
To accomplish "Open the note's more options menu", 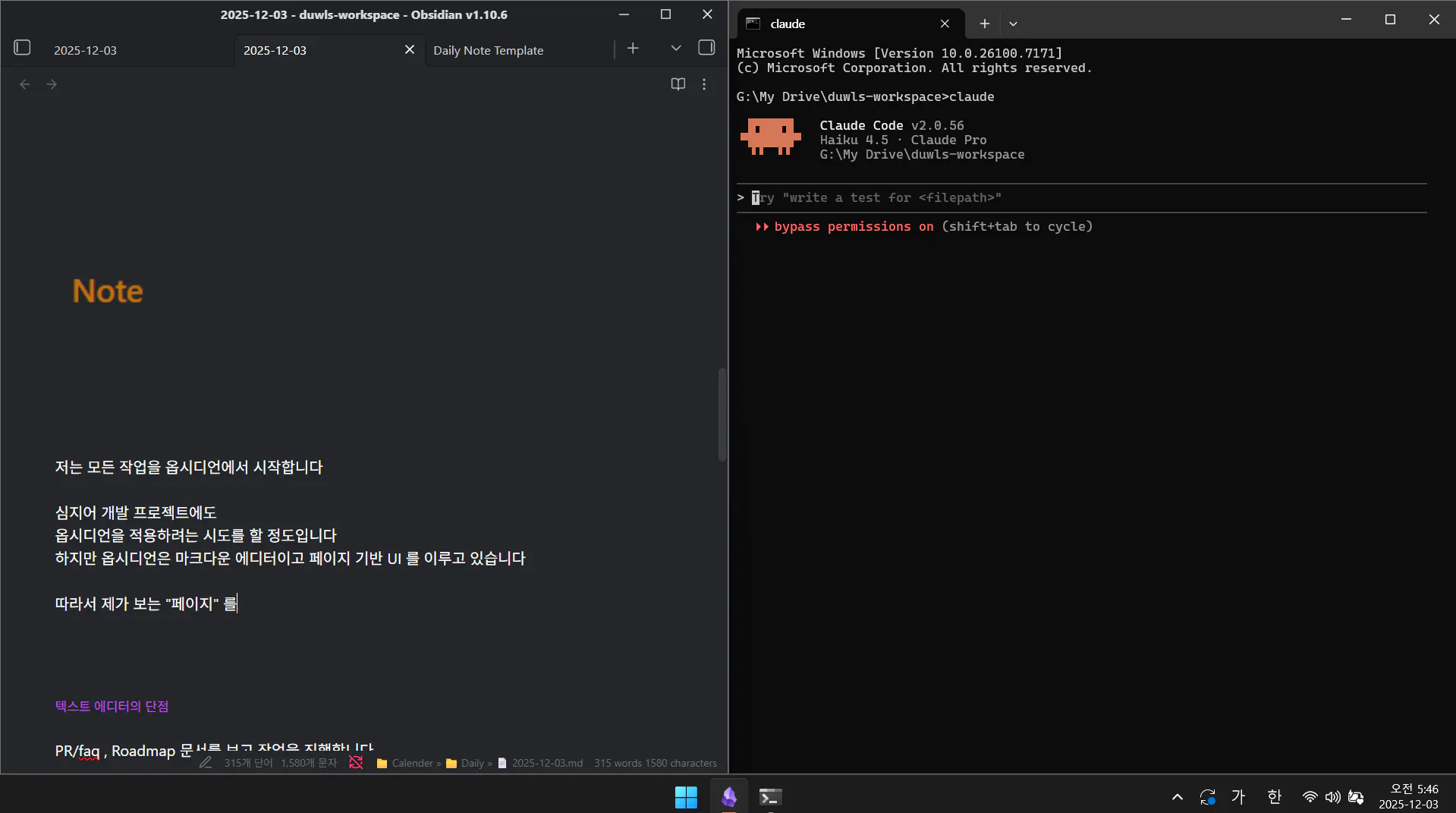I will (704, 84).
